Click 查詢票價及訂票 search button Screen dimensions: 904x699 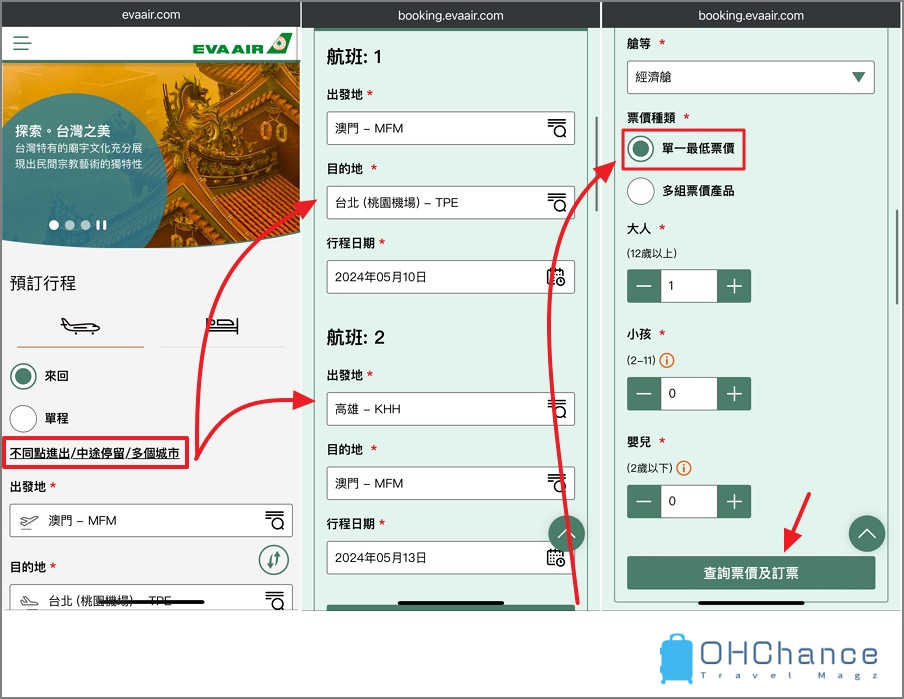point(751,573)
